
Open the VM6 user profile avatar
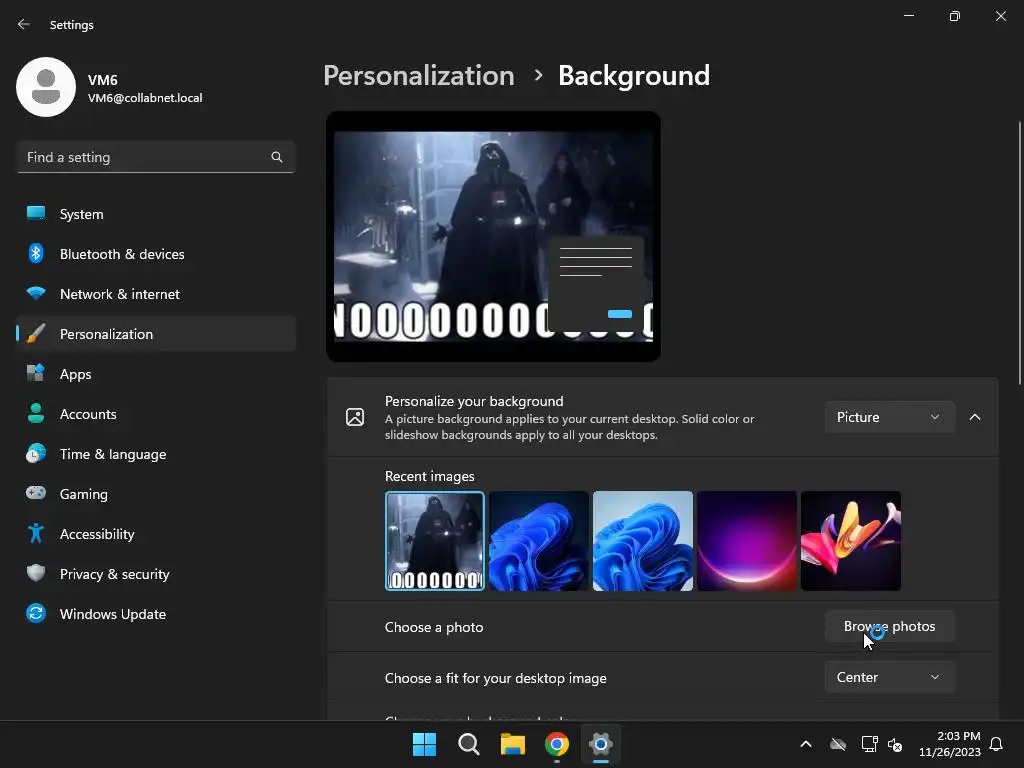click(x=46, y=87)
